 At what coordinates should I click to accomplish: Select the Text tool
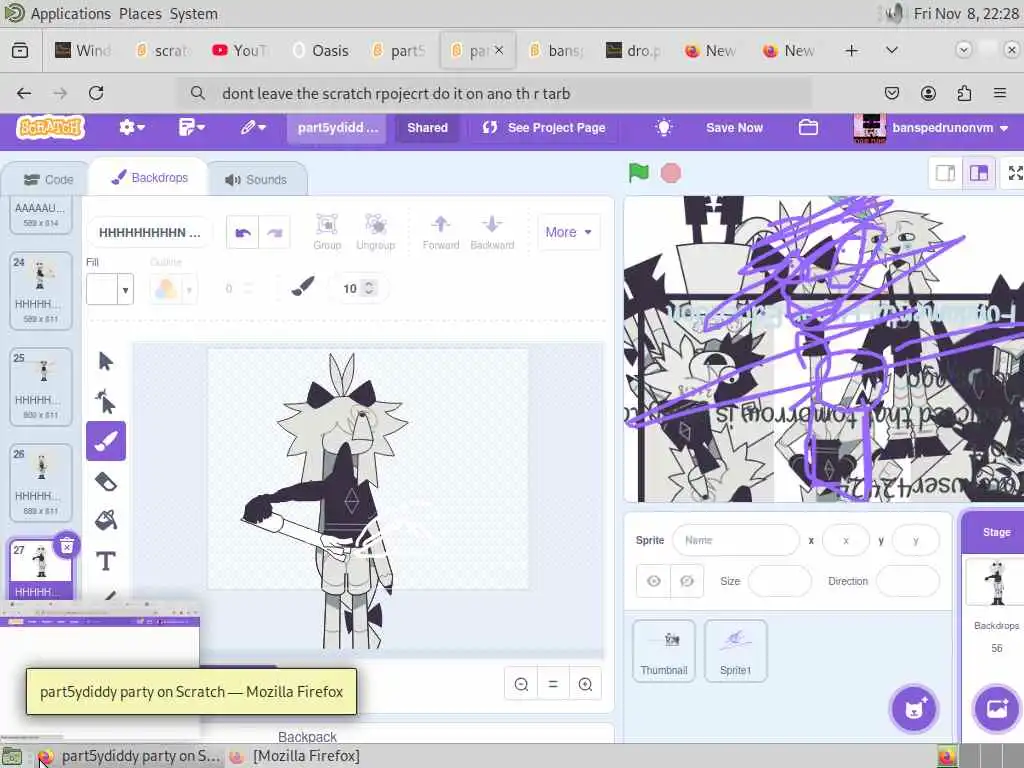106,561
